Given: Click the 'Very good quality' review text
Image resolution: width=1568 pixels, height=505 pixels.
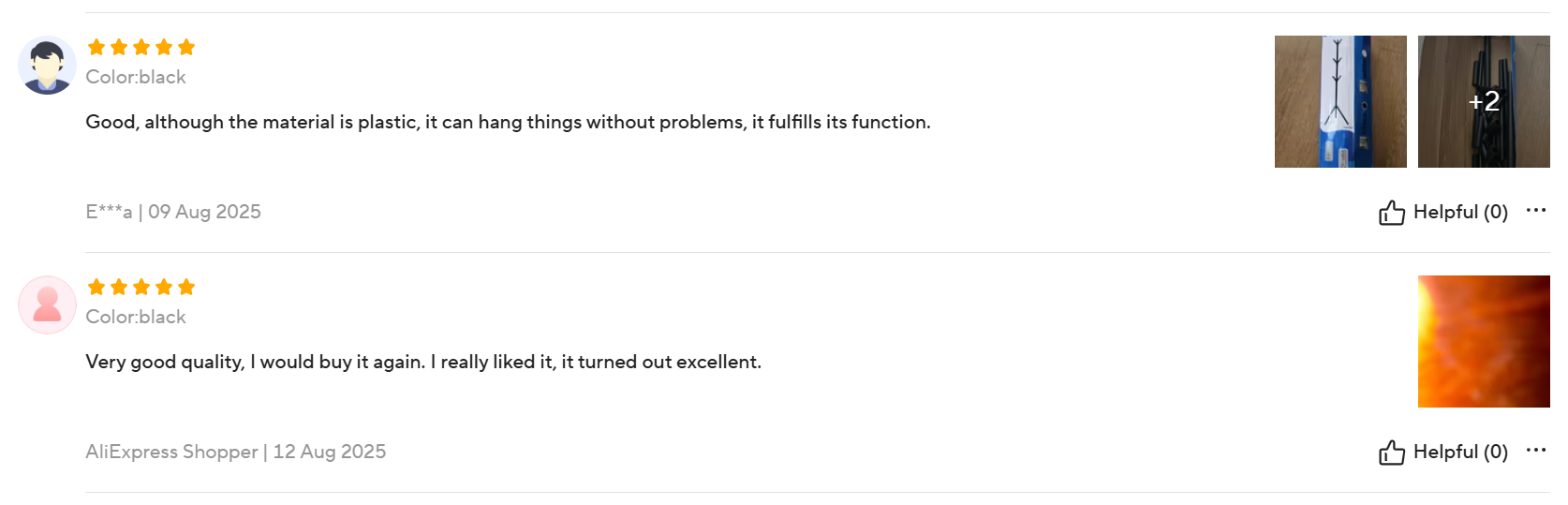Looking at the screenshot, I should [x=423, y=362].
